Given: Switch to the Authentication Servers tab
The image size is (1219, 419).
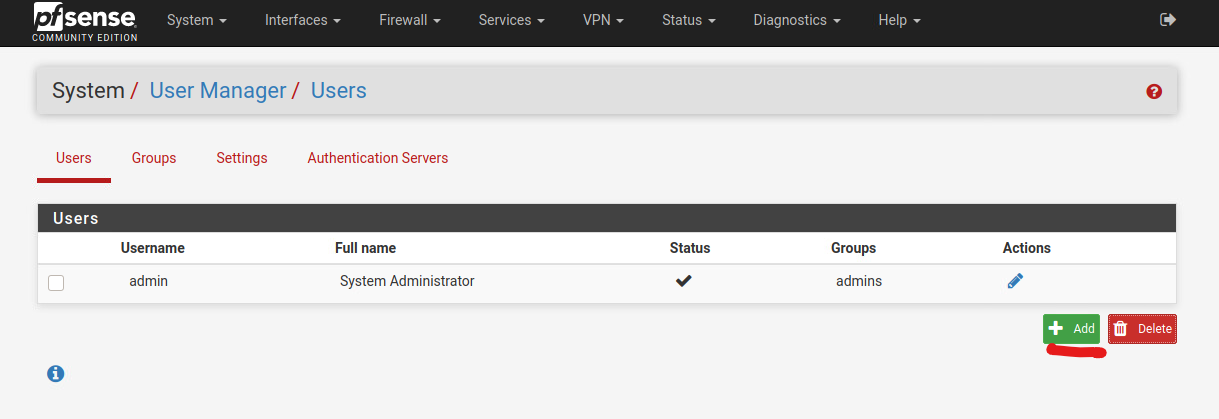Looking at the screenshot, I should coord(378,158).
